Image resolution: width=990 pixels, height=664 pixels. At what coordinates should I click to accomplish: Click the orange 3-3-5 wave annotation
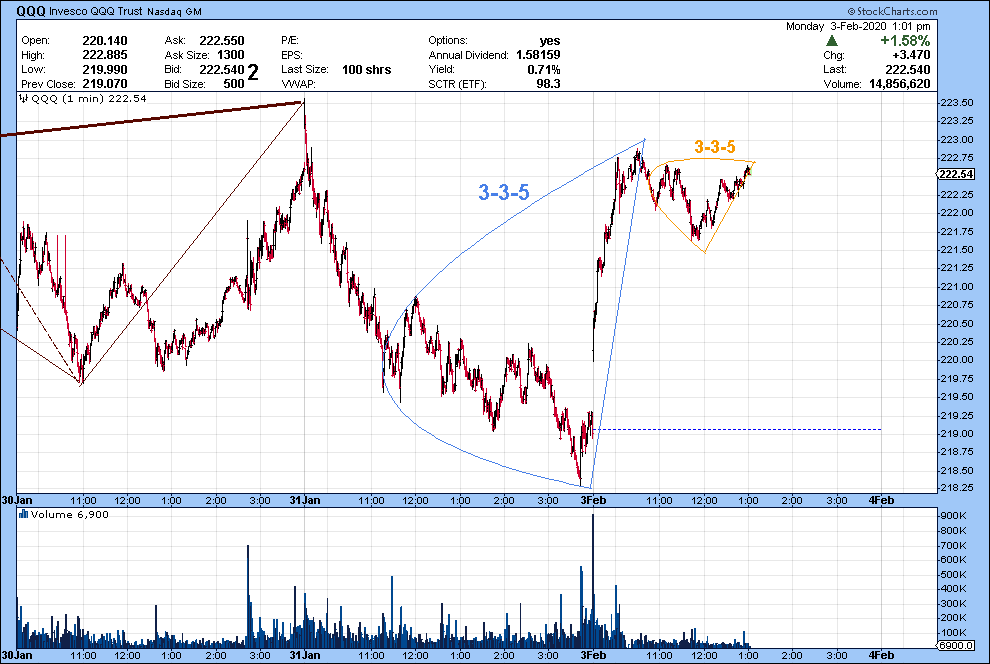715,146
